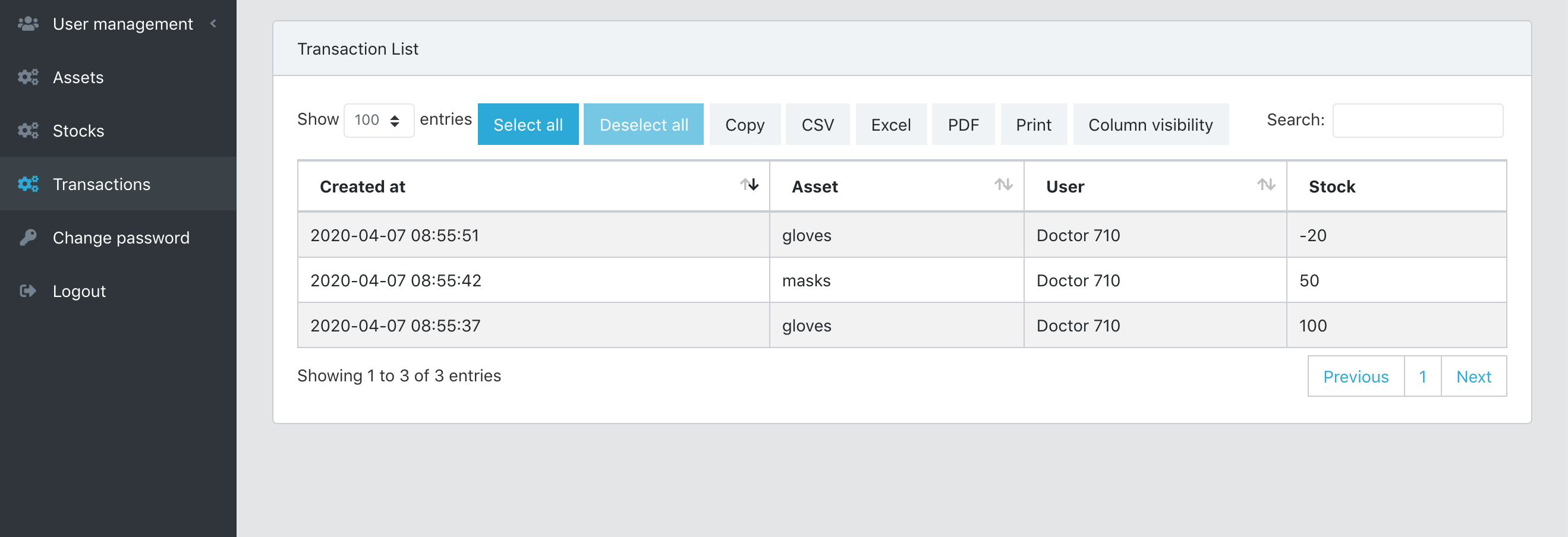The width and height of the screenshot is (1568, 537).
Task: Open Change password page
Action: click(118, 237)
